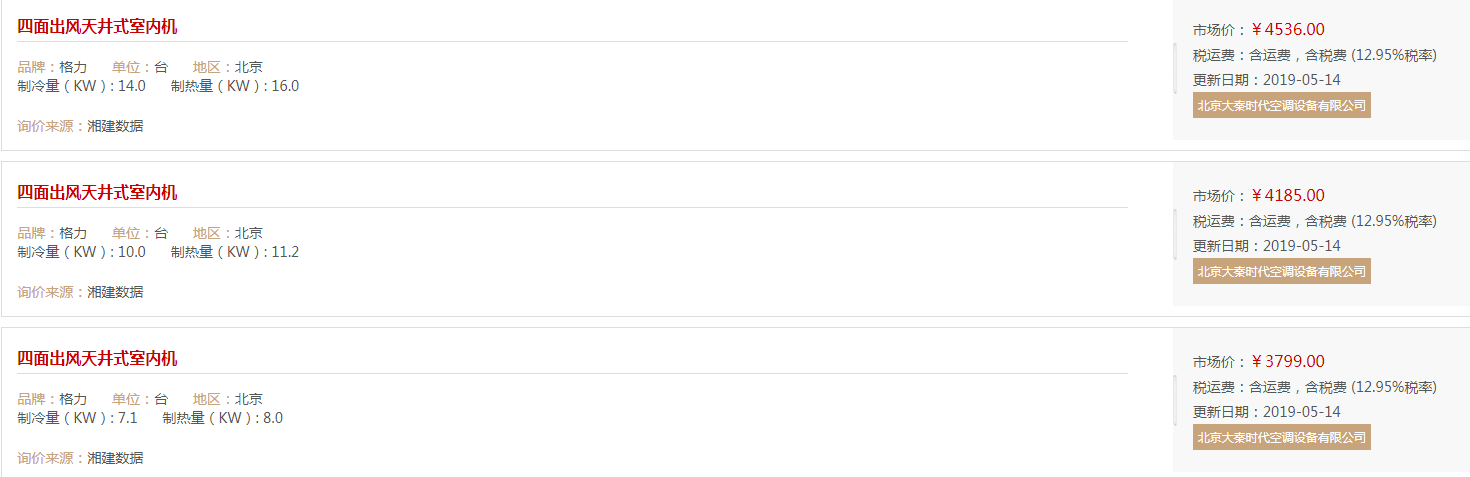The height and width of the screenshot is (477, 1470).
Task: Click the 2019-05-14 update date under ¥3799.00
Action: [1302, 412]
